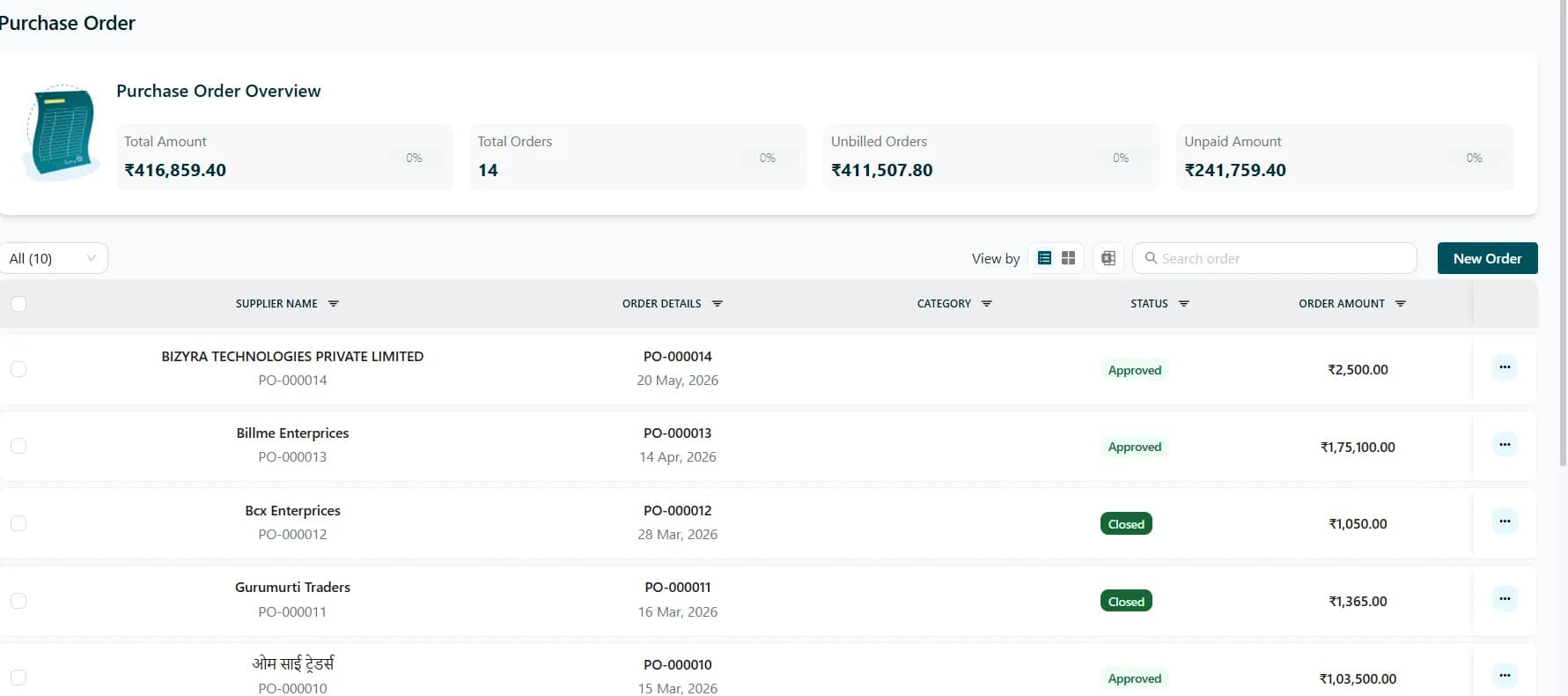Click order date 28 Mar, 2026

pos(677,535)
